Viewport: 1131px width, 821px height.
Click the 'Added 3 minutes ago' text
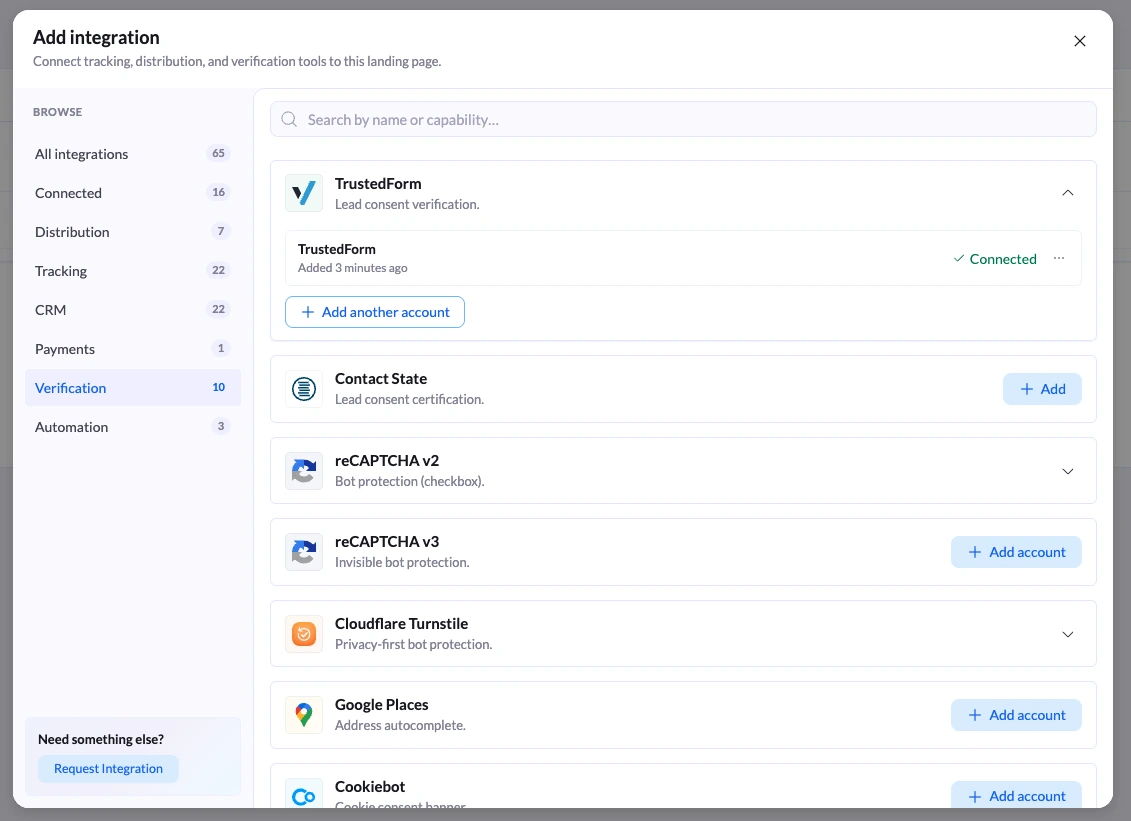353,268
